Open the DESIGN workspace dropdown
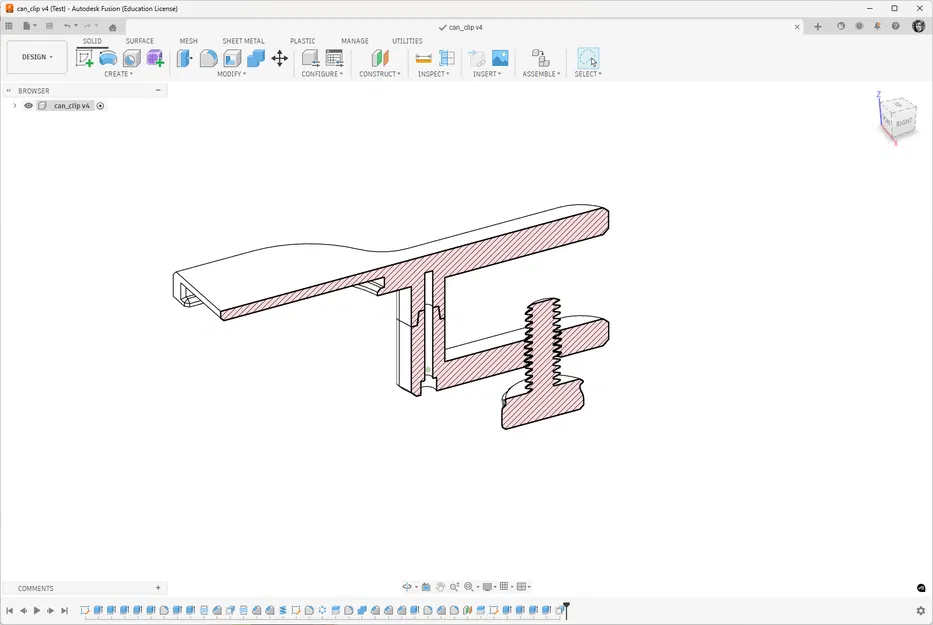 point(36,57)
